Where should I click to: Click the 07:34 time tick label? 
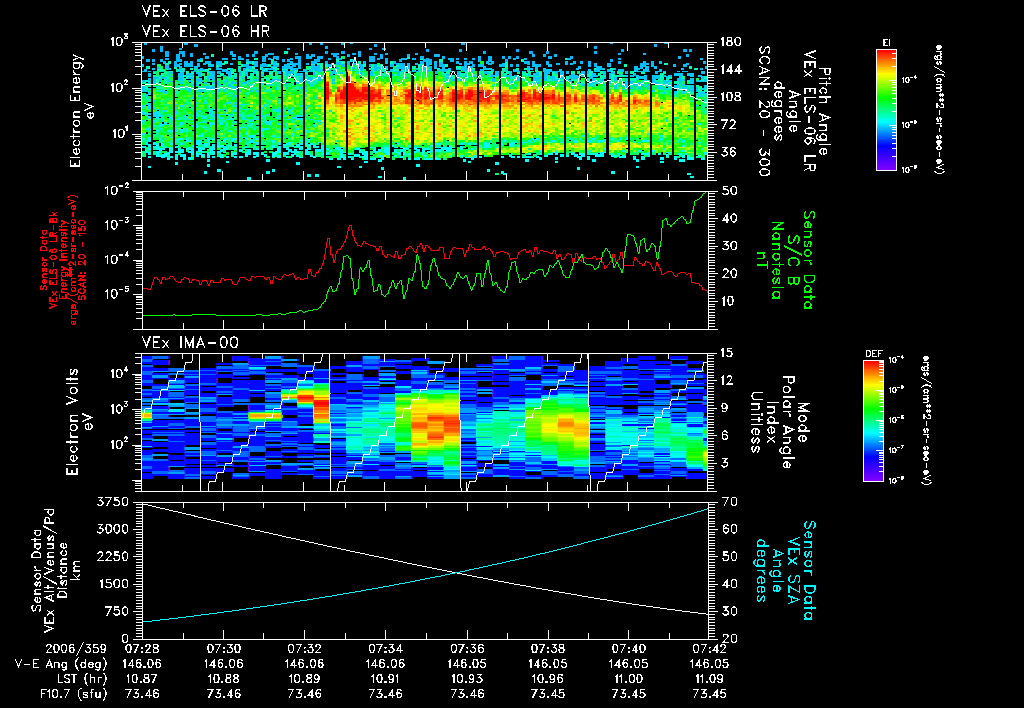[385, 649]
